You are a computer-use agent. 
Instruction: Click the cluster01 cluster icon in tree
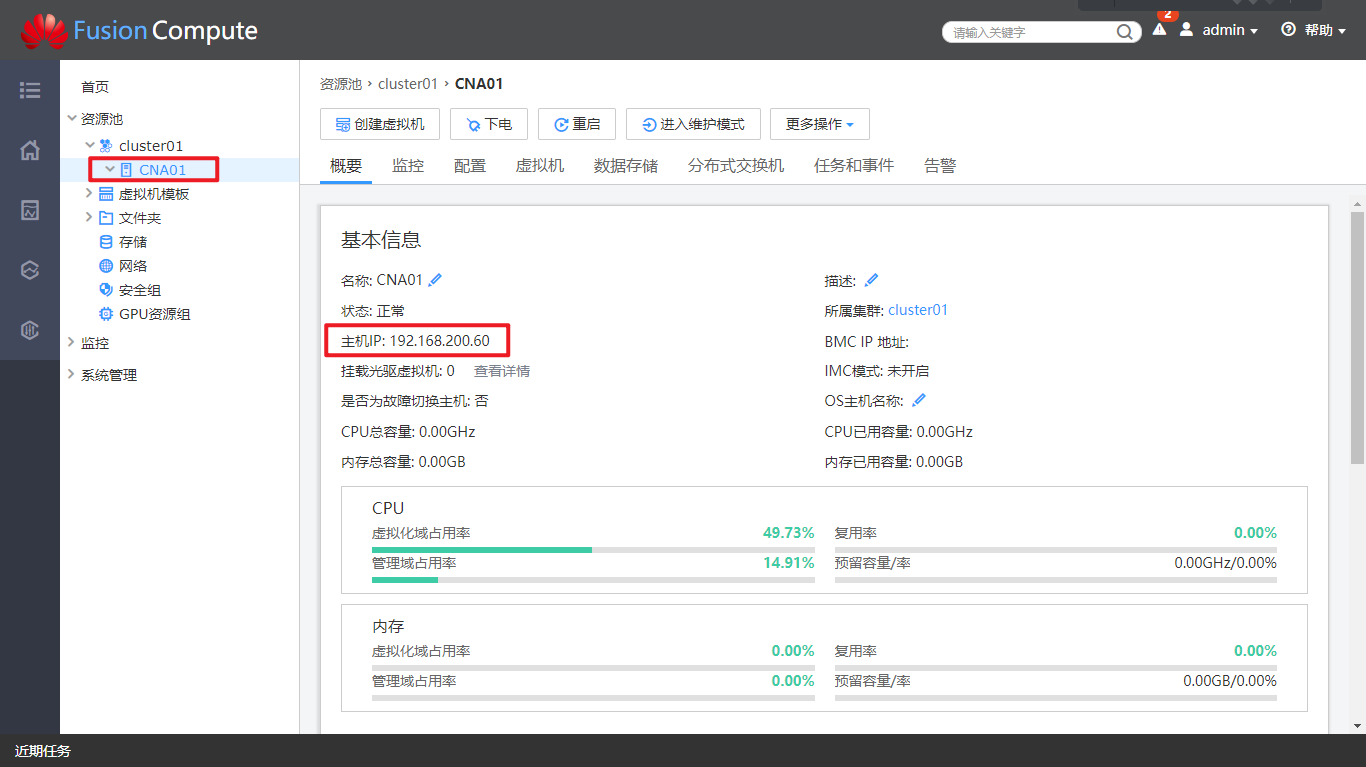tap(106, 146)
